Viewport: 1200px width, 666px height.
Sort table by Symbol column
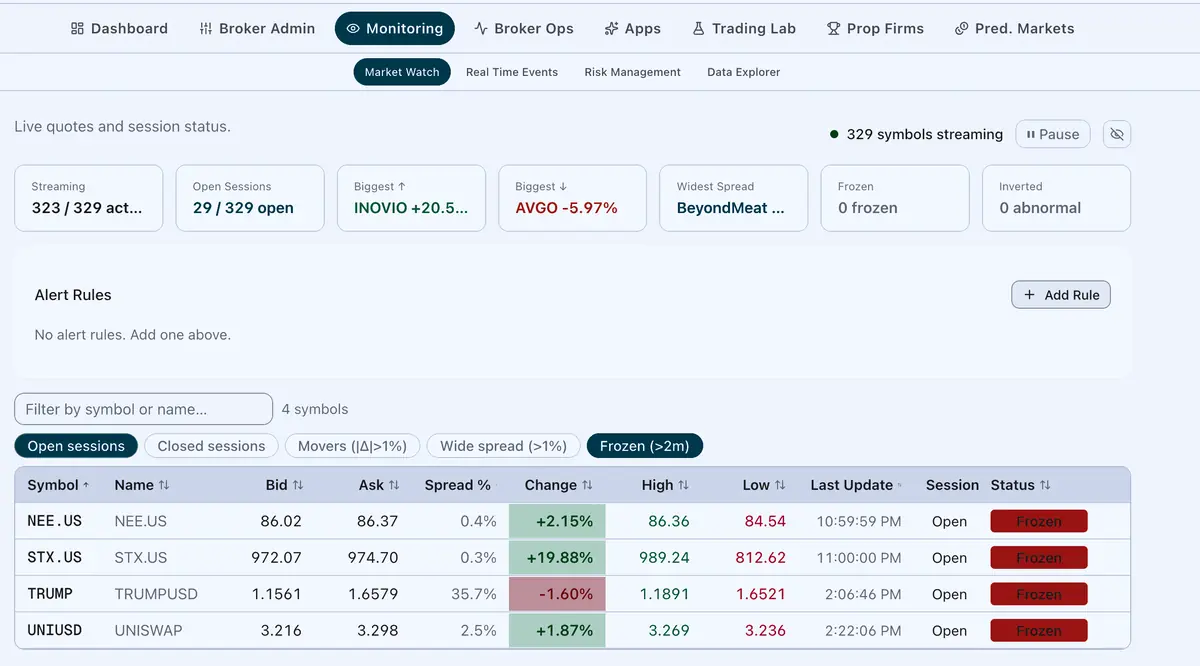(58, 485)
